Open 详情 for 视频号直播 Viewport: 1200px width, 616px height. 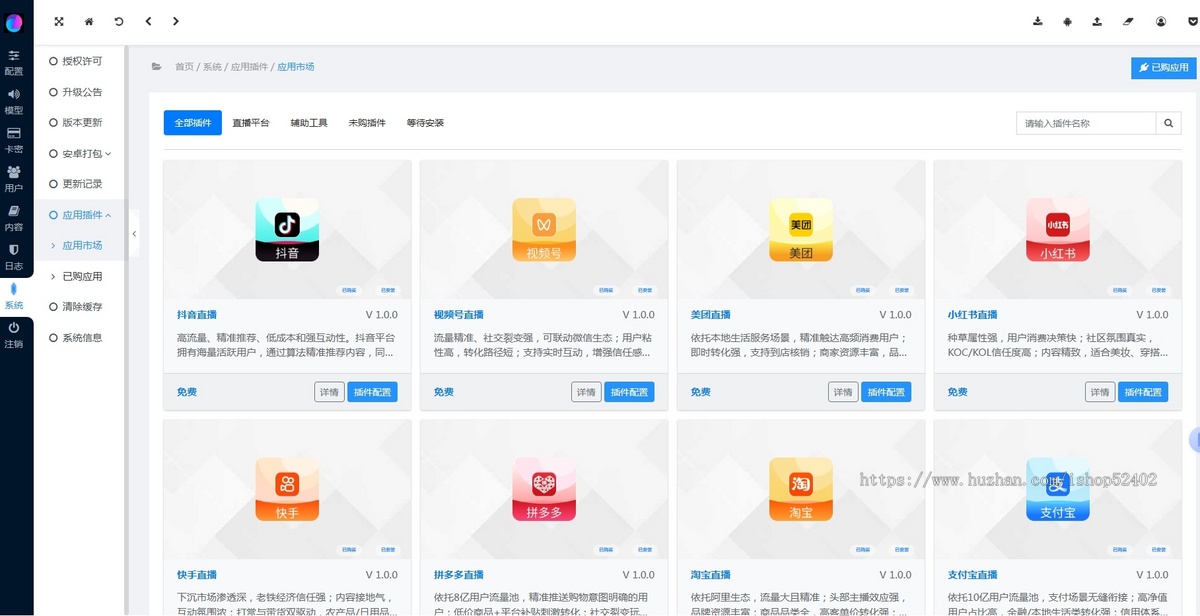click(x=586, y=392)
